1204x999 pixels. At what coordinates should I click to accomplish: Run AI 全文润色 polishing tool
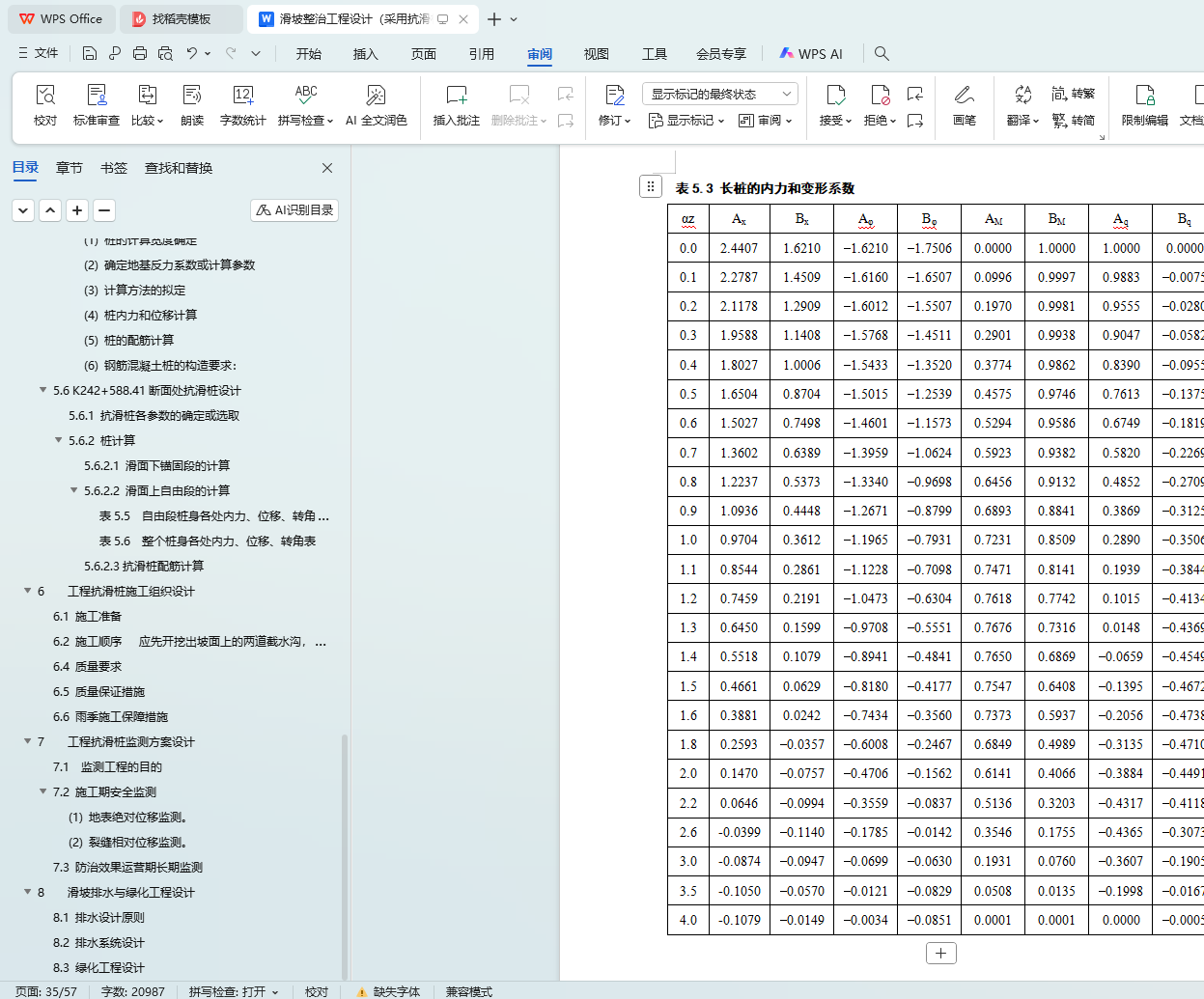376,104
